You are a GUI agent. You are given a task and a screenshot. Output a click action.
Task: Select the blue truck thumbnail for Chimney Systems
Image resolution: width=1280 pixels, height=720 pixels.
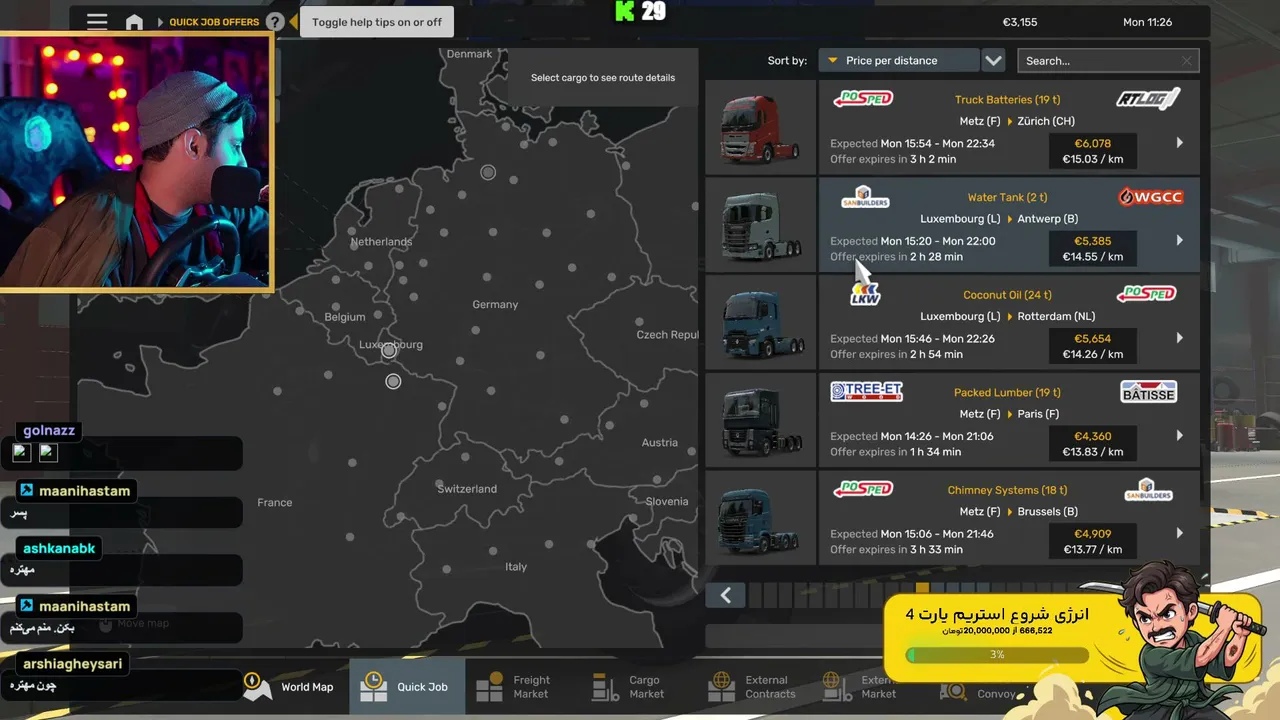761,518
